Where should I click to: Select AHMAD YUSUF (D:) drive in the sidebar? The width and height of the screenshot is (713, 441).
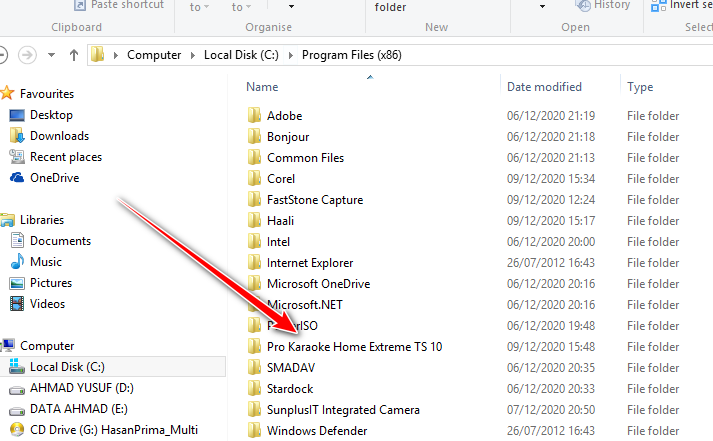pyautogui.click(x=82, y=388)
